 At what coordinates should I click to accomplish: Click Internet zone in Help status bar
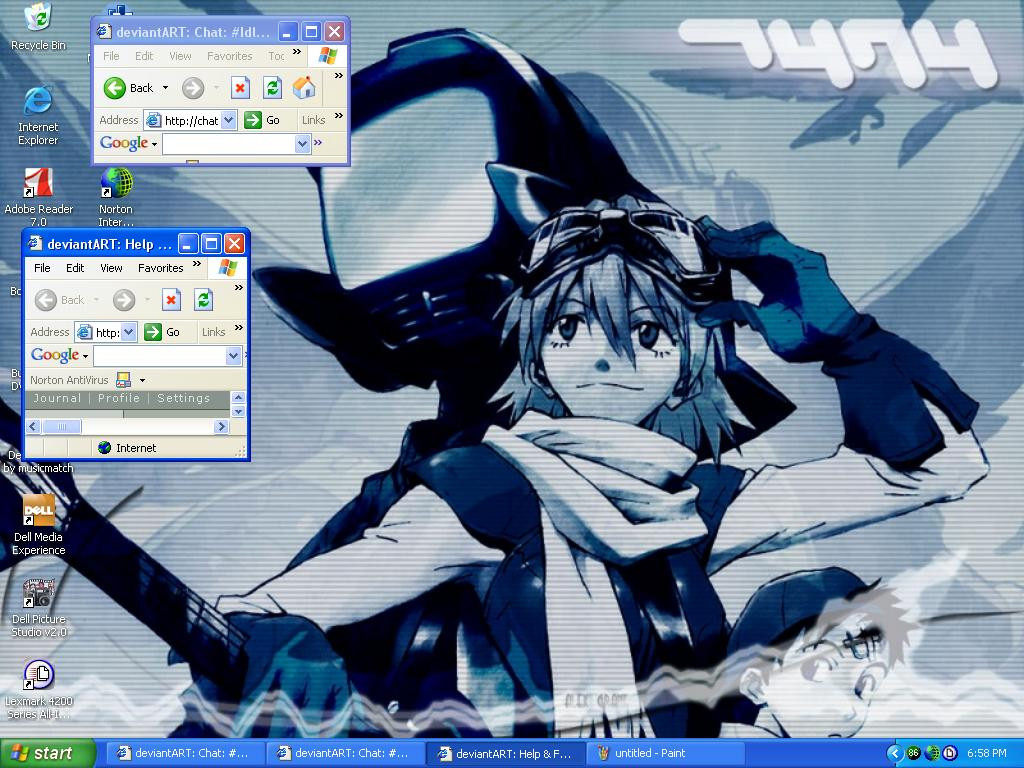(x=127, y=448)
